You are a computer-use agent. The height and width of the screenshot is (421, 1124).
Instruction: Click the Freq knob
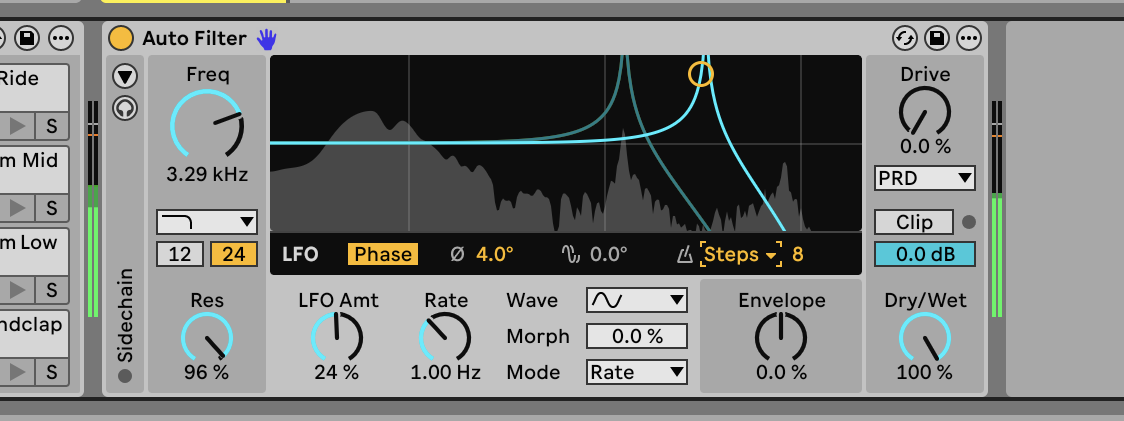(207, 124)
